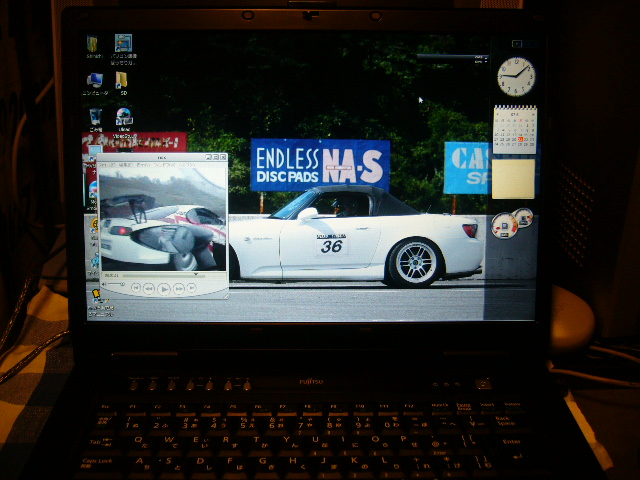Jump to start of movie in QuickTime
This screenshot has height=480, width=640.
[x=136, y=288]
